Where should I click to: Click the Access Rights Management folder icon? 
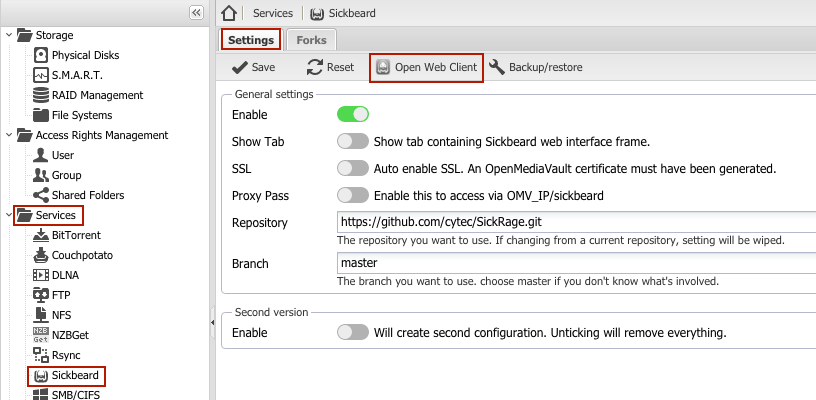pyautogui.click(x=24, y=135)
